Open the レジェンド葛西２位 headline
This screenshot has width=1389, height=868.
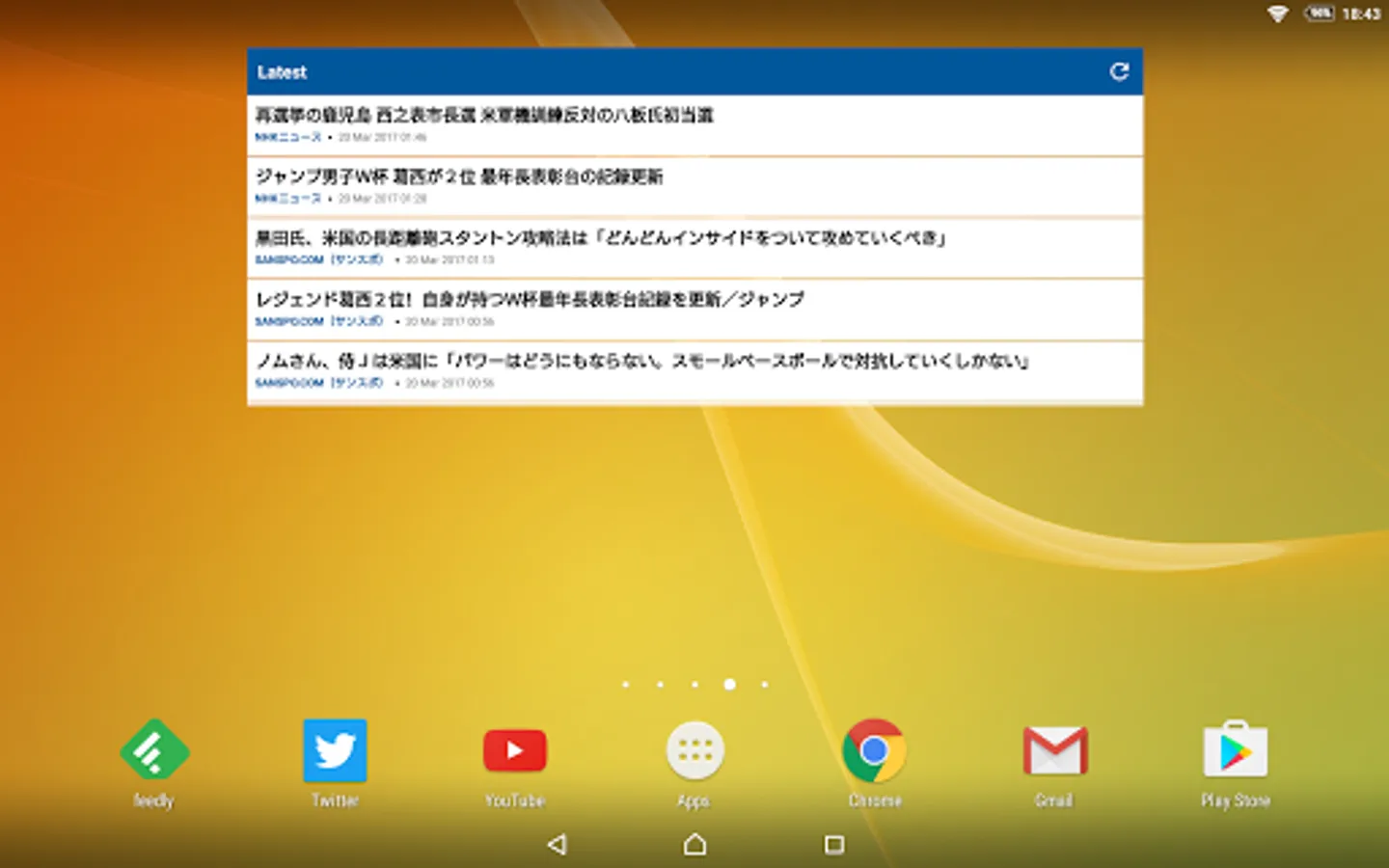(694, 310)
